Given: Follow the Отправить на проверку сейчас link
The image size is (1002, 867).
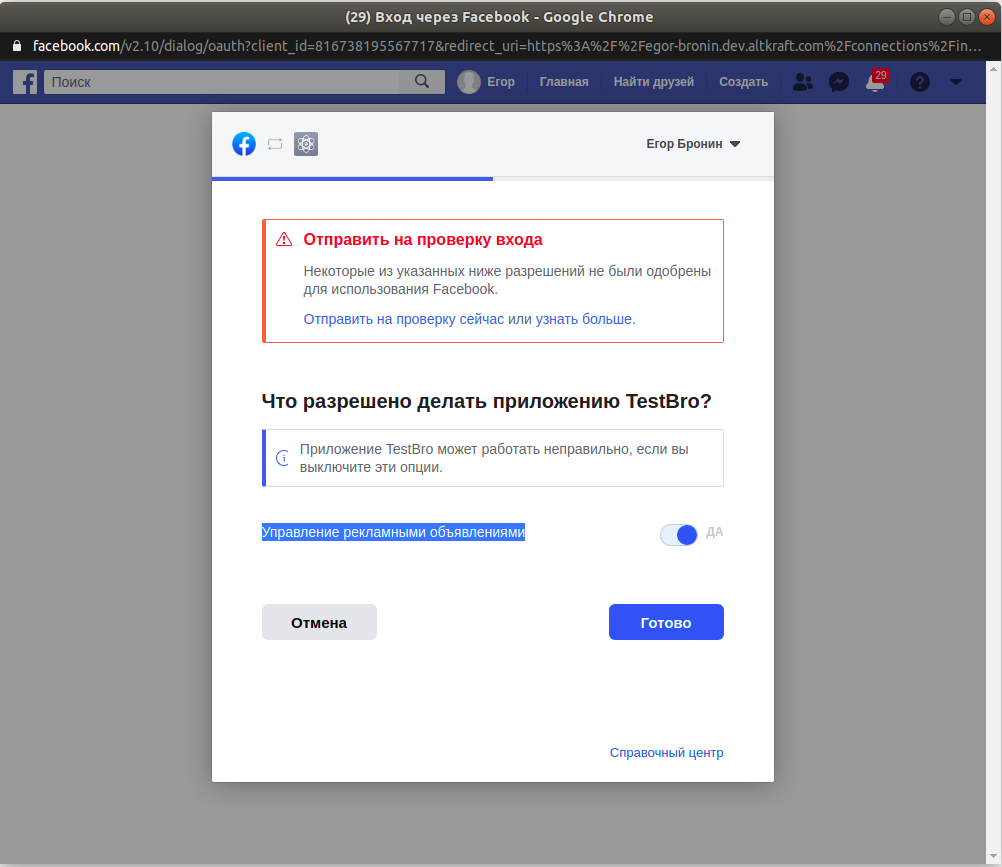Looking at the screenshot, I should click(403, 319).
